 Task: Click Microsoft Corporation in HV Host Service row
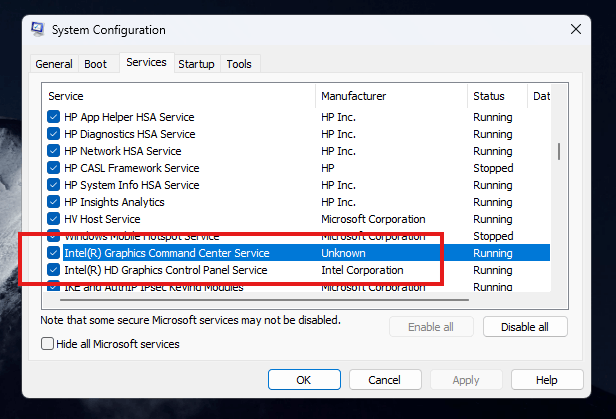pos(373,219)
